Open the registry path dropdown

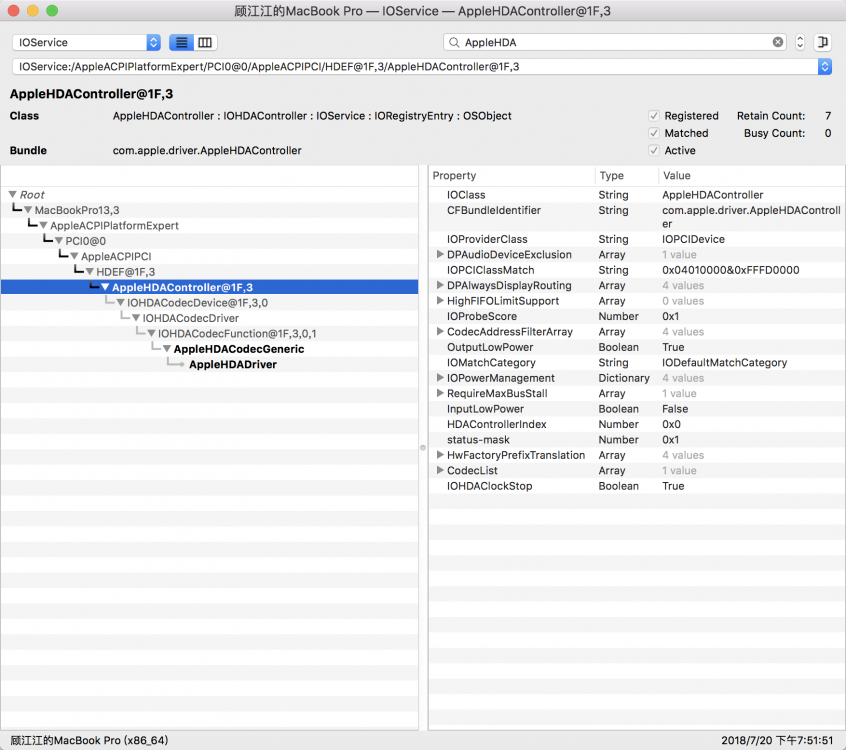(x=824, y=66)
